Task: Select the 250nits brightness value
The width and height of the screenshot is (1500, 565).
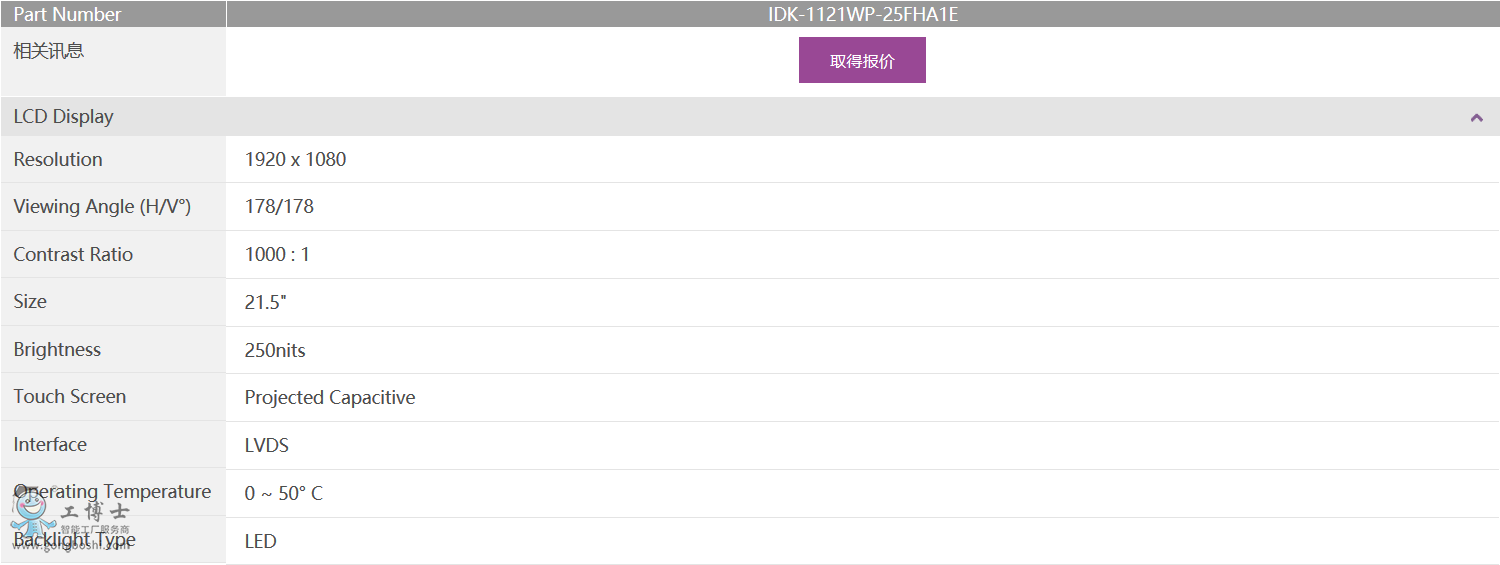Action: [275, 351]
